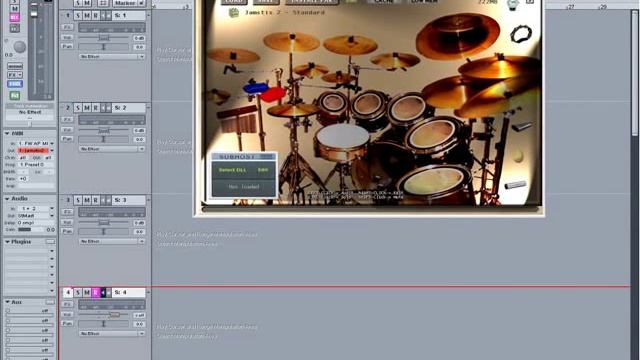Click the channel strip volume fader
The image size is (640, 360).
coord(34,13)
